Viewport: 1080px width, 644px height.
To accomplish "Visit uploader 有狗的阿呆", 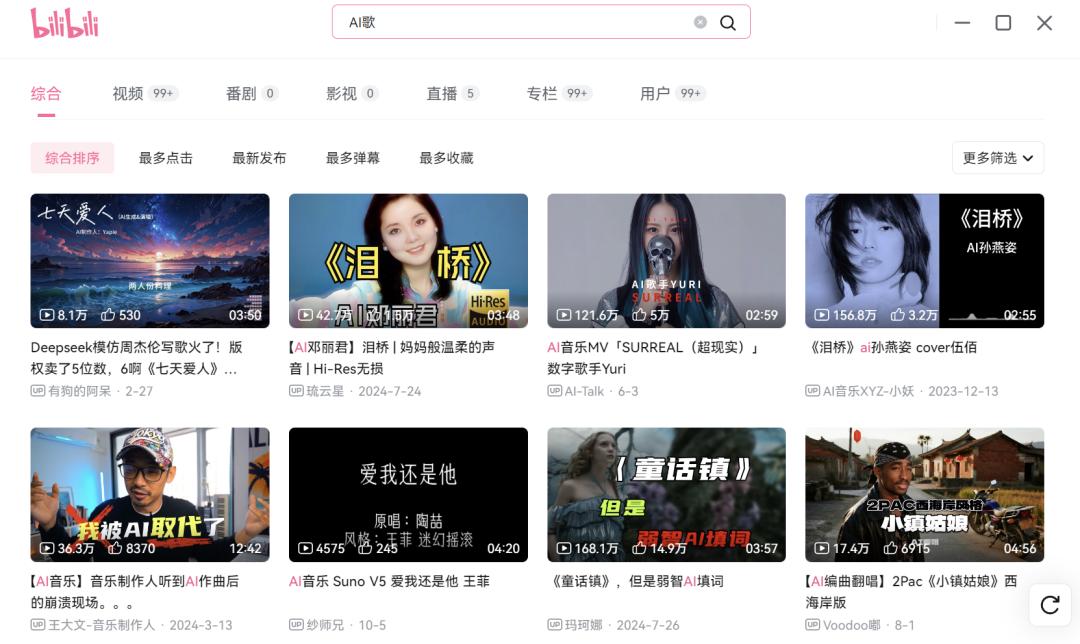I will click(x=79, y=391).
